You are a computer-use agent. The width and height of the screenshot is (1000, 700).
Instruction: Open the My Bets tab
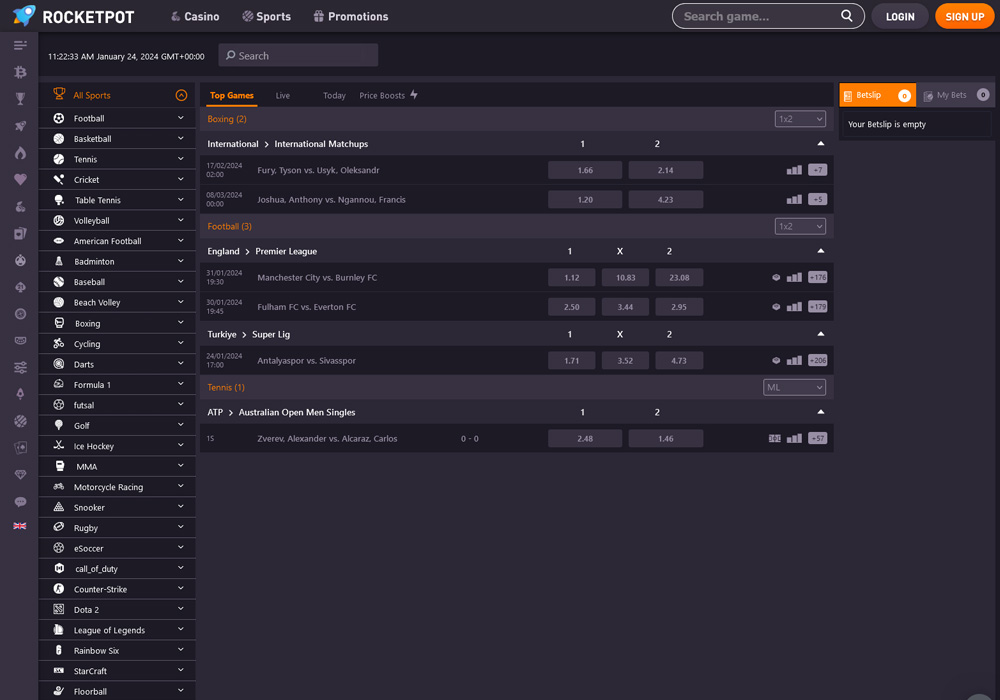(x=955, y=95)
